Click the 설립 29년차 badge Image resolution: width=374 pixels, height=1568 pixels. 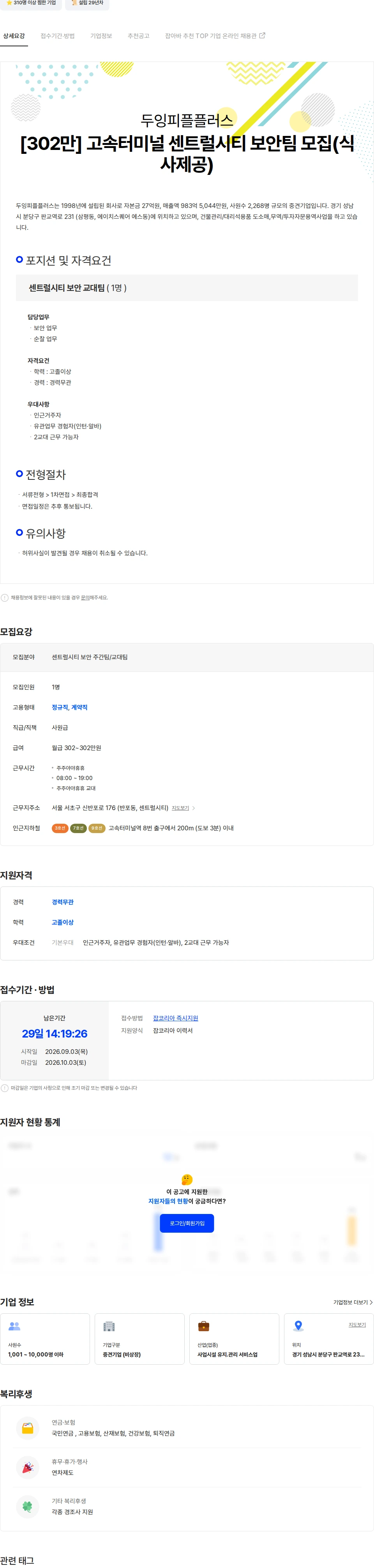pos(87,3)
